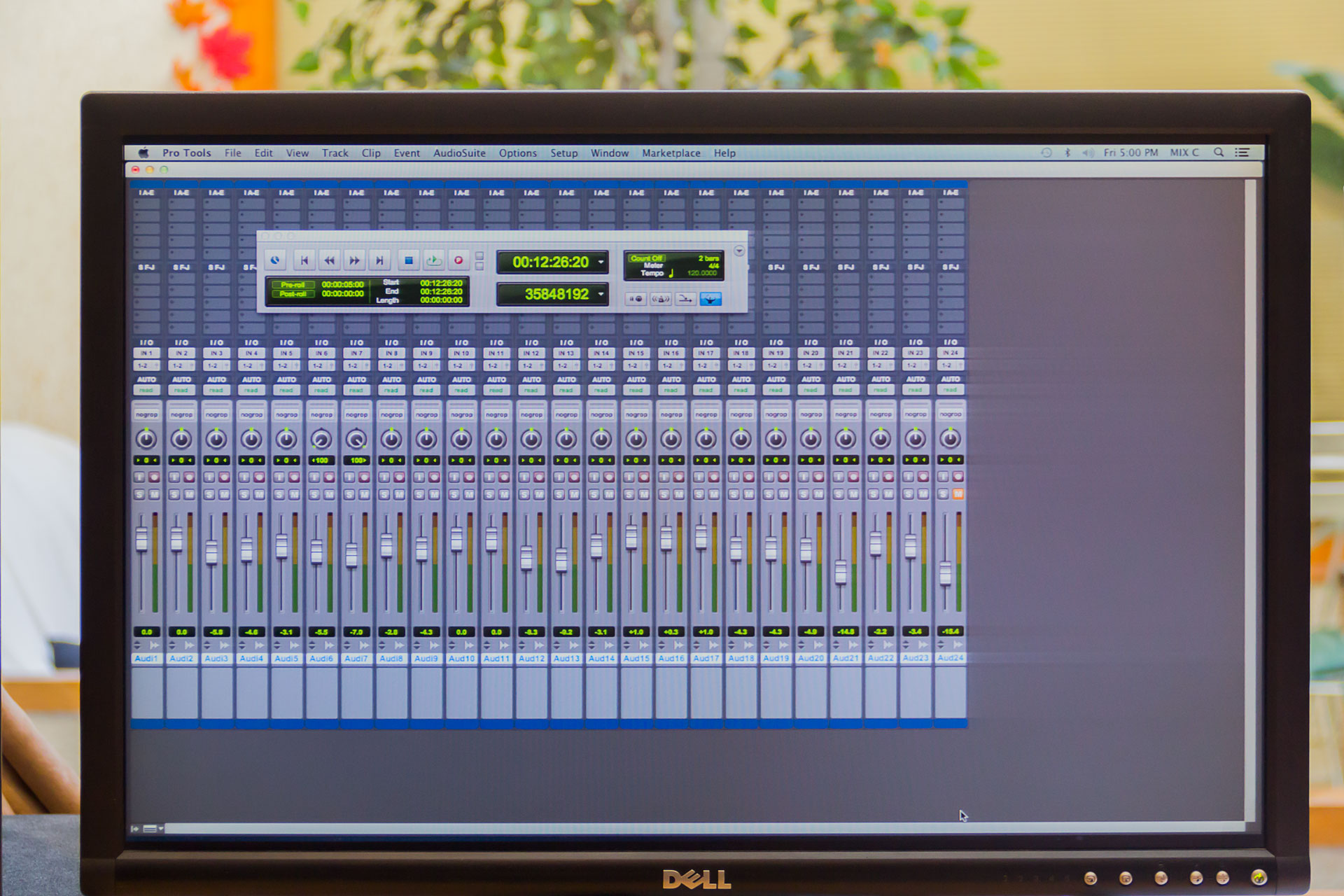Open the File menu
The width and height of the screenshot is (1344, 896).
(x=232, y=153)
